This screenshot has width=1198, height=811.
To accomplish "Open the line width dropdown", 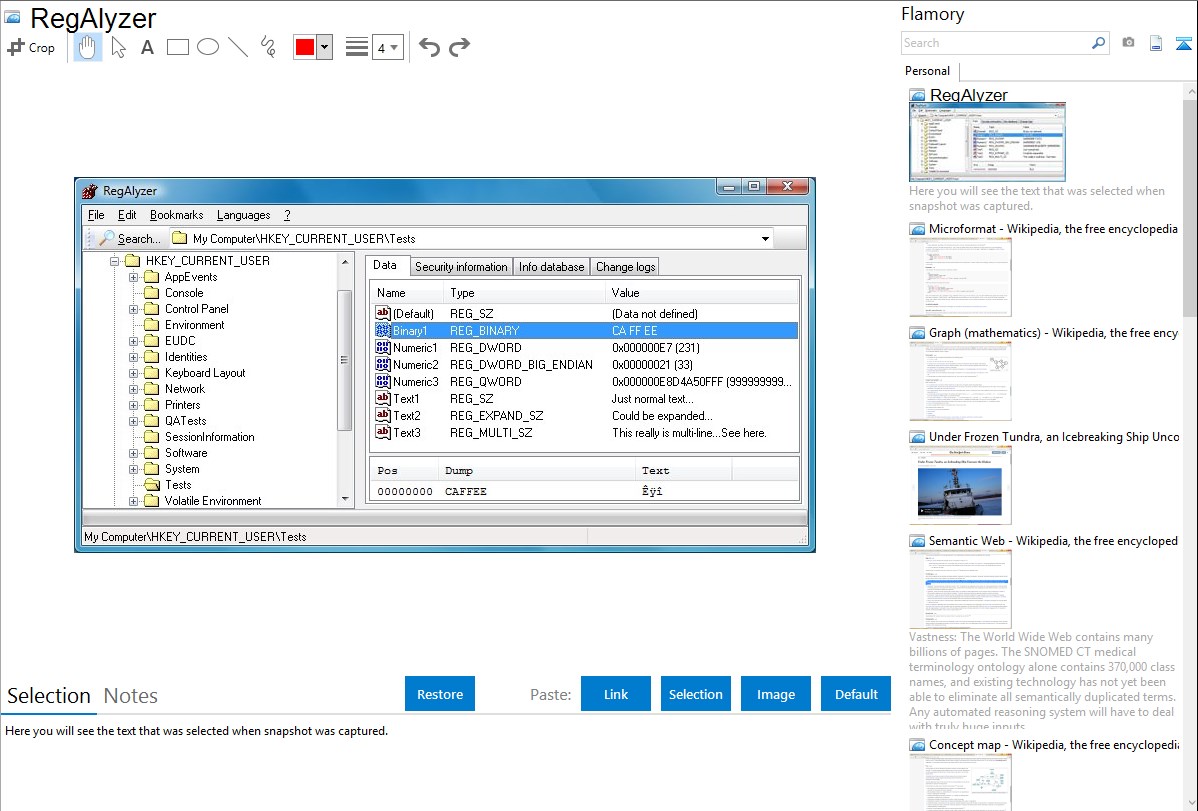I will [x=387, y=47].
